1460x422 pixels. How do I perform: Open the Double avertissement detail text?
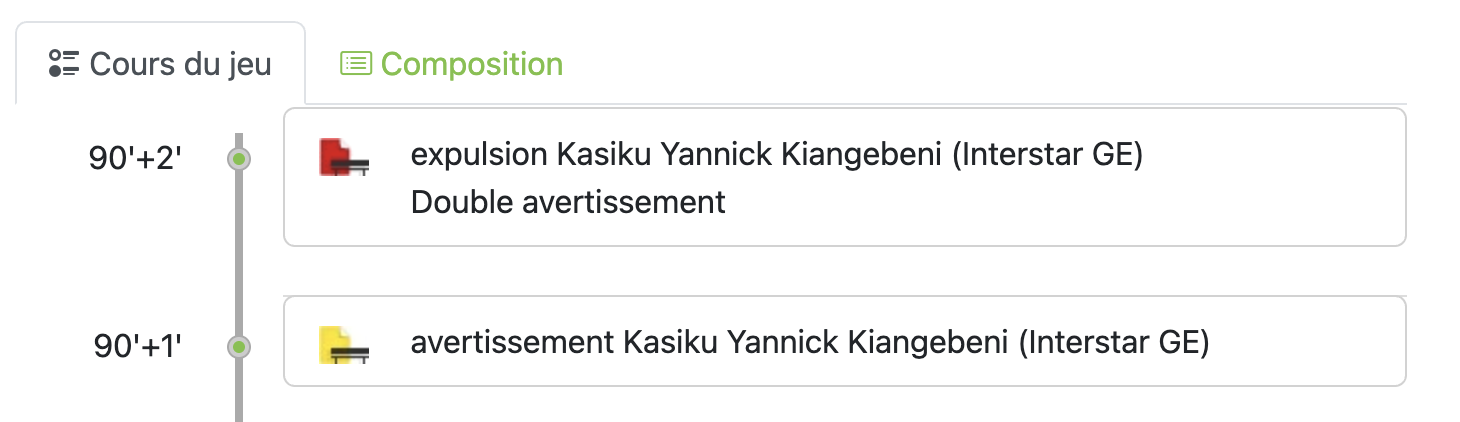[x=567, y=202]
